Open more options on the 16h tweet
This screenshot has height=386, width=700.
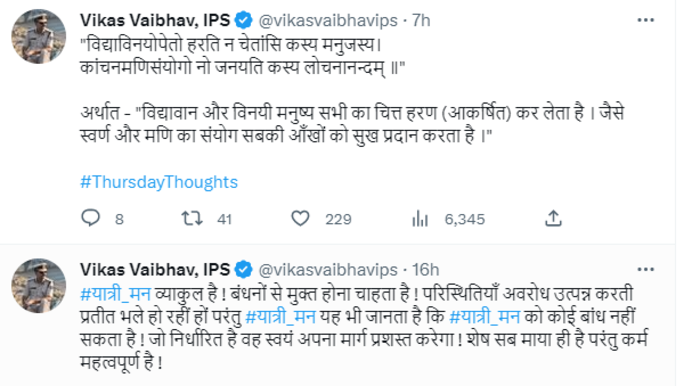(x=646, y=270)
